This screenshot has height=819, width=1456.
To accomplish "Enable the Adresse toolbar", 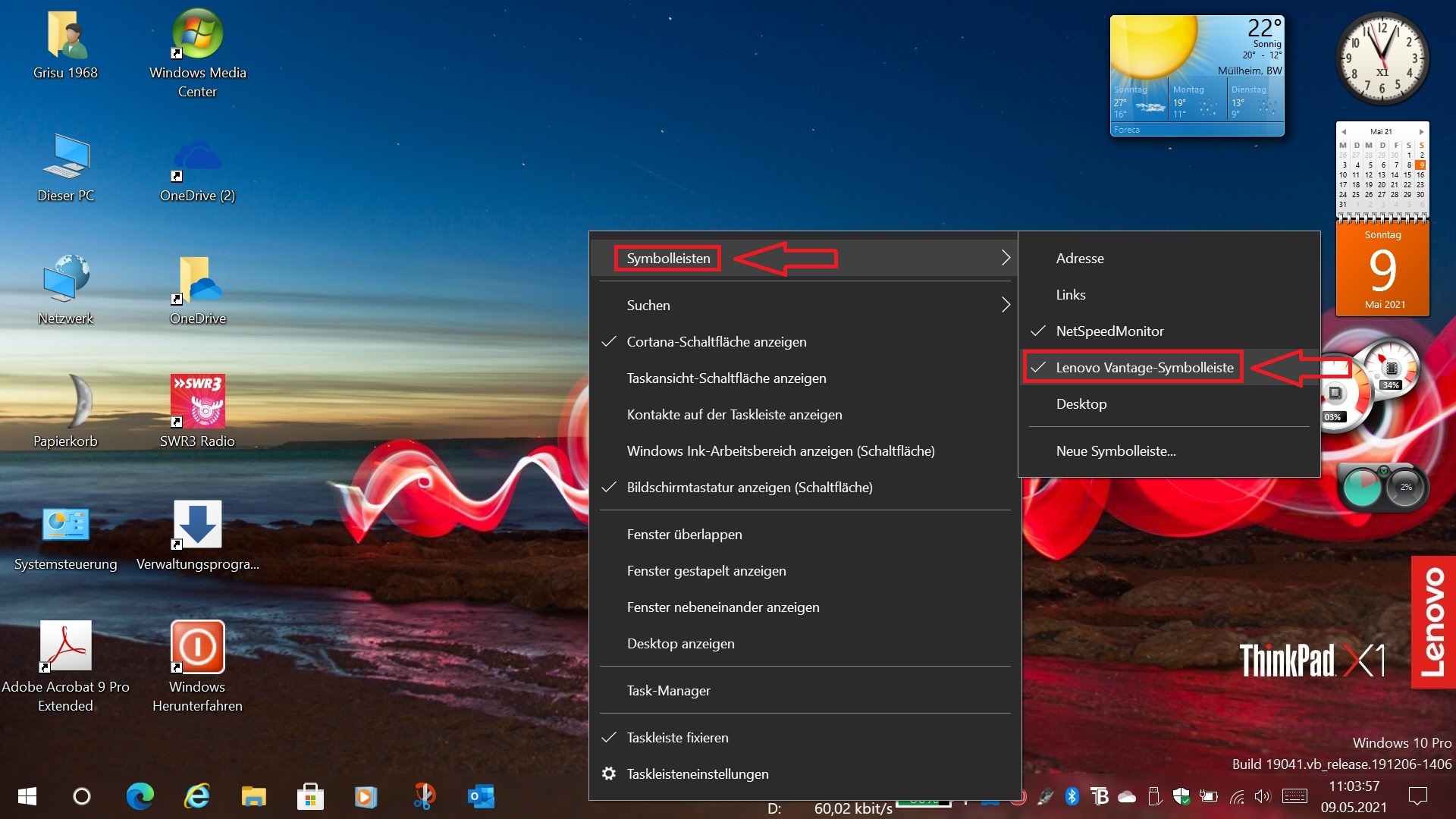I will click(1169, 259).
